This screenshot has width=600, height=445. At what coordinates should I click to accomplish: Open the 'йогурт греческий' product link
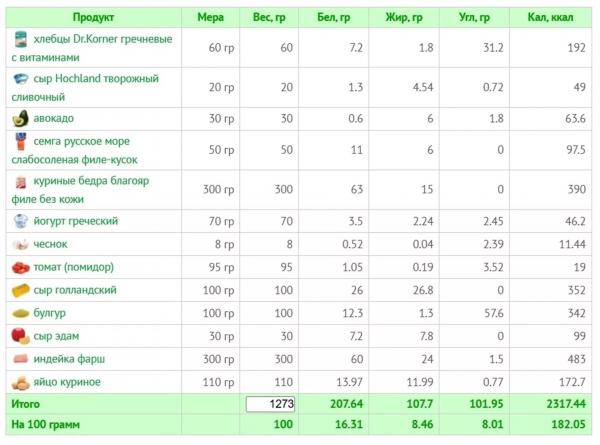[76, 221]
